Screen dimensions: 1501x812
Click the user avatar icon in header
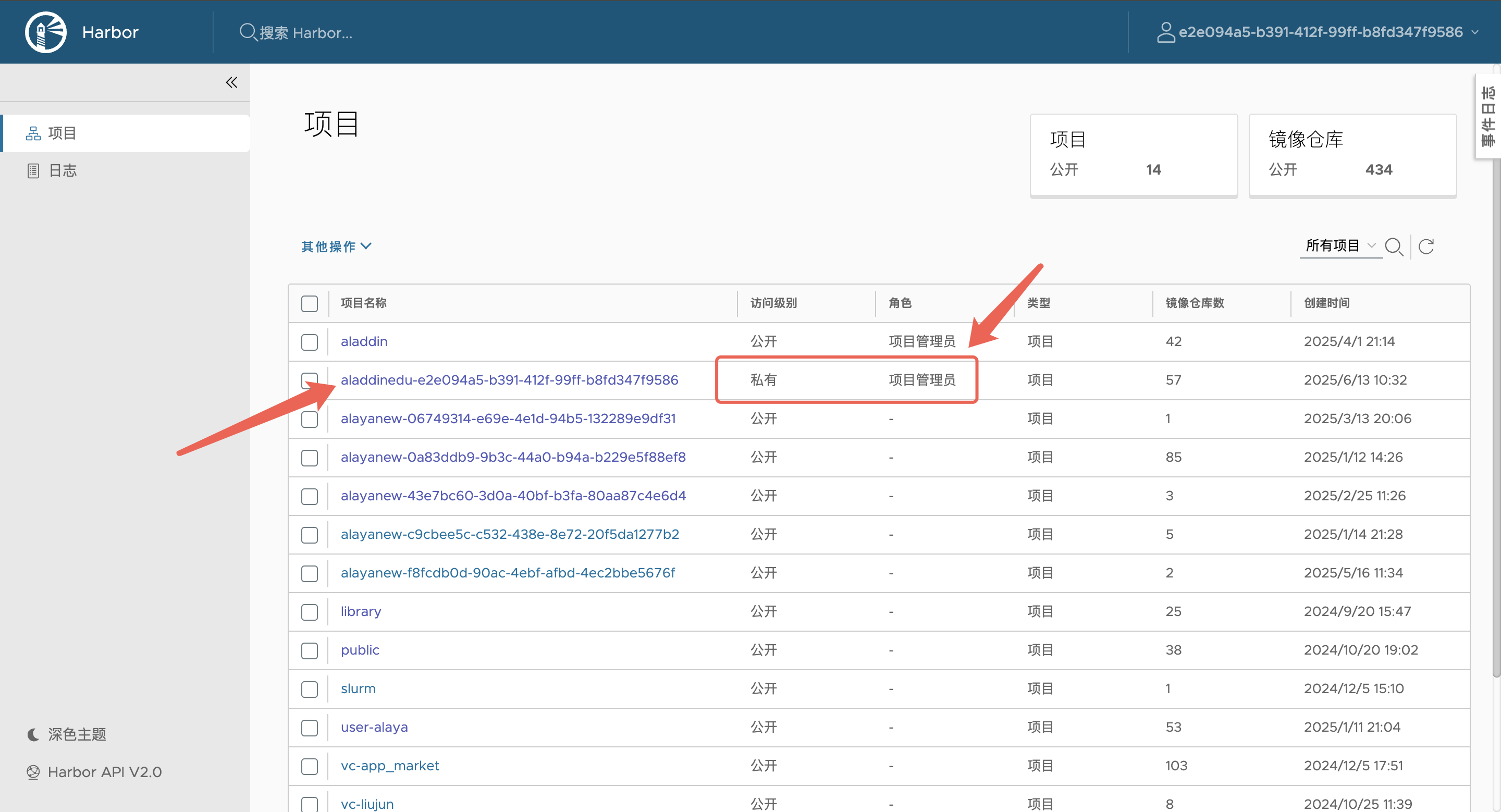1165,32
